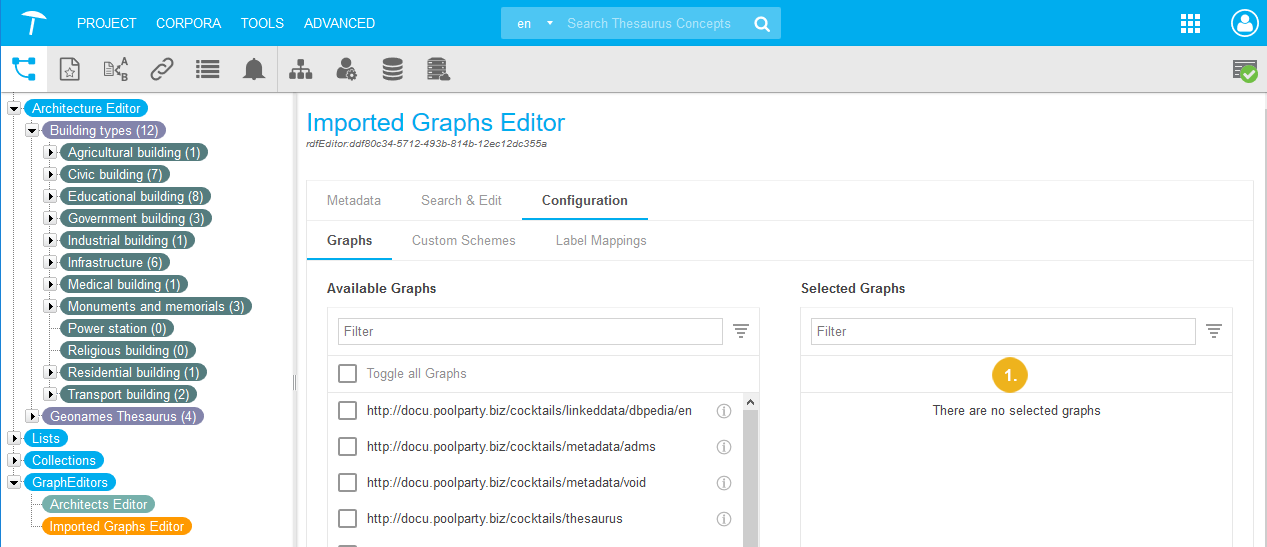Open the notifications bell icon
This screenshot has width=1267, height=547.
(x=254, y=69)
